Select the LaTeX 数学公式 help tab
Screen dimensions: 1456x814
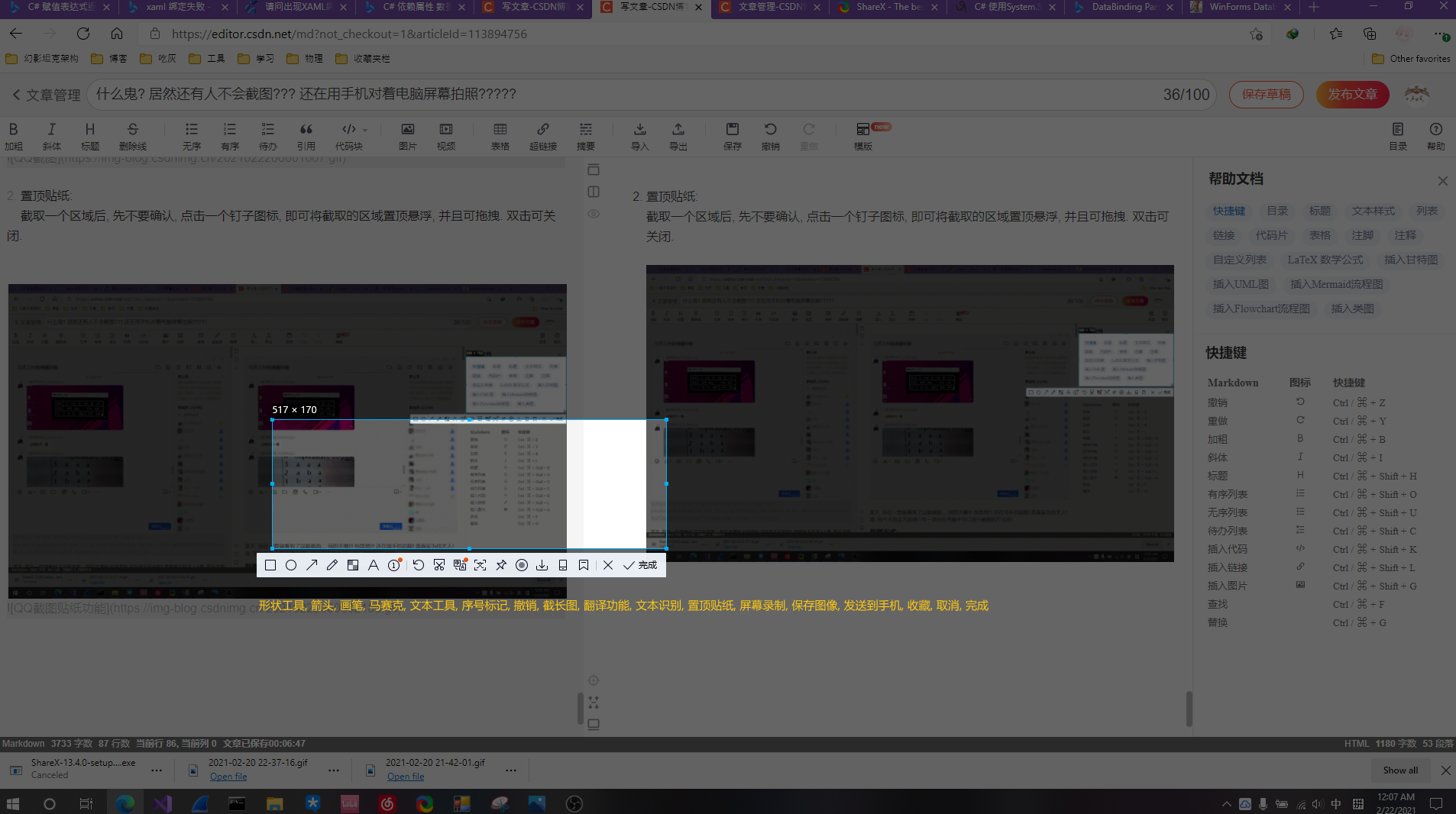click(1325, 260)
